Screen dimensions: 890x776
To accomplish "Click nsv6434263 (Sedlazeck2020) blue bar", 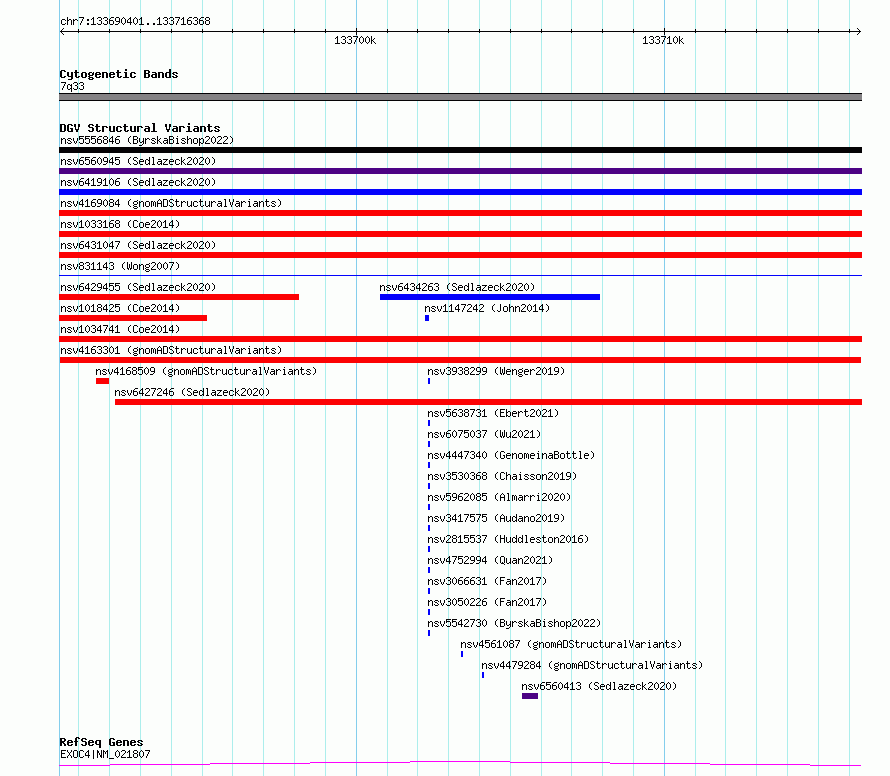I will tap(490, 297).
